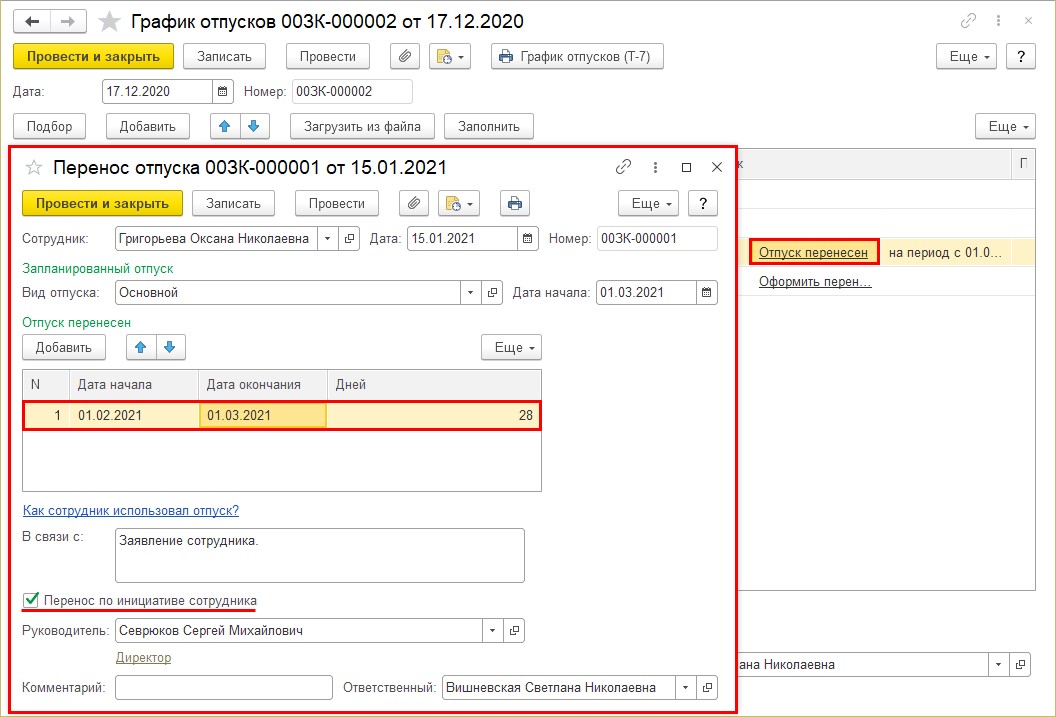Print График отпусков (Т-7) form
Viewport: 1056px width, 717px height.
[x=577, y=57]
